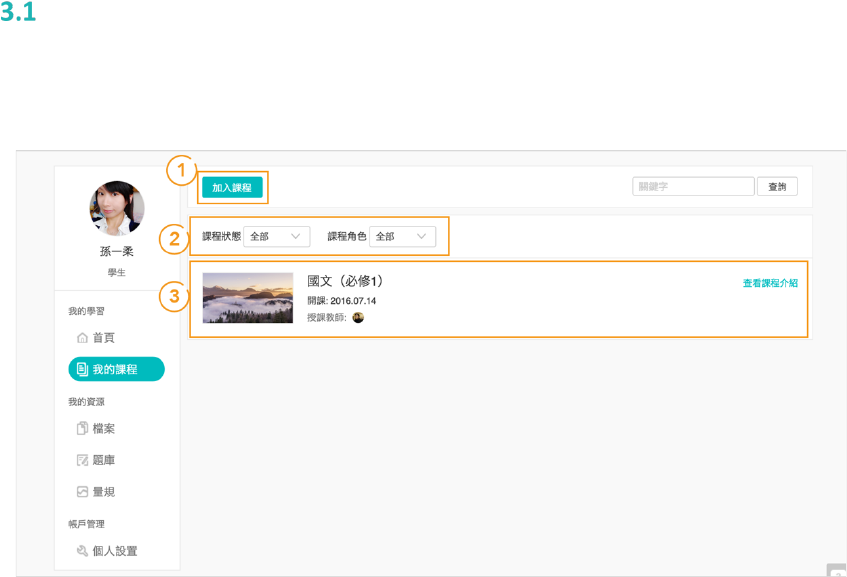Click the user name 孫一柔

coord(117,252)
